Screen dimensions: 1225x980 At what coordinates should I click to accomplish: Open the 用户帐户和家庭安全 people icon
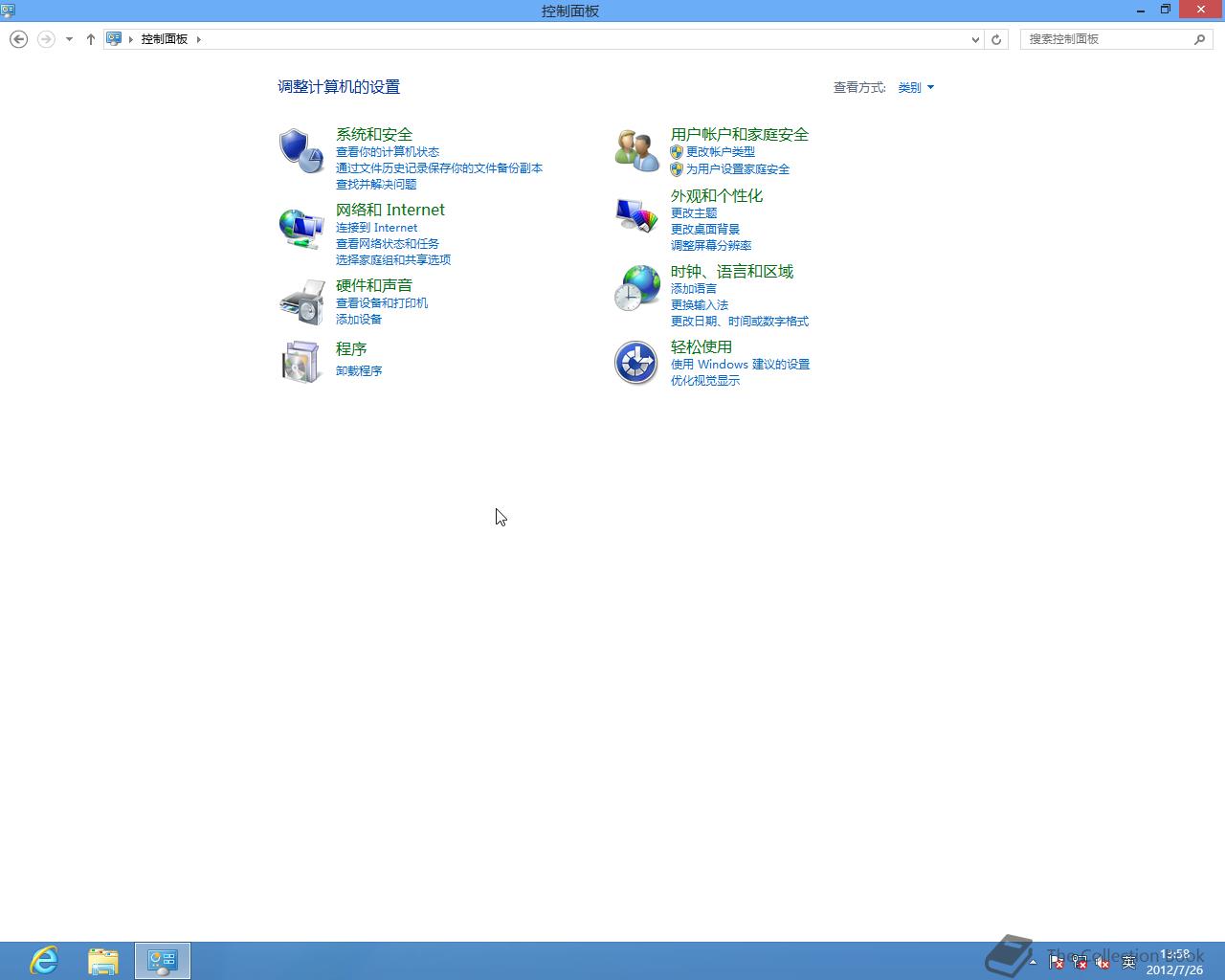pyautogui.click(x=636, y=151)
